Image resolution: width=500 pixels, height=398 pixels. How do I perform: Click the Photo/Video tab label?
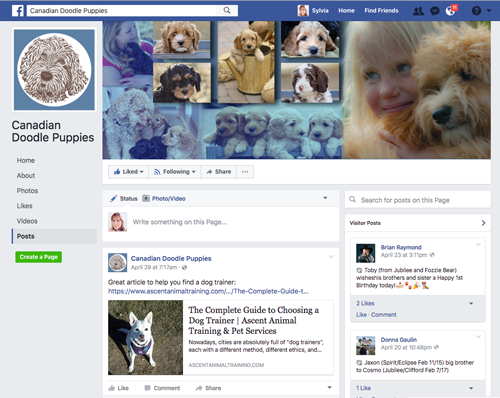click(x=169, y=199)
